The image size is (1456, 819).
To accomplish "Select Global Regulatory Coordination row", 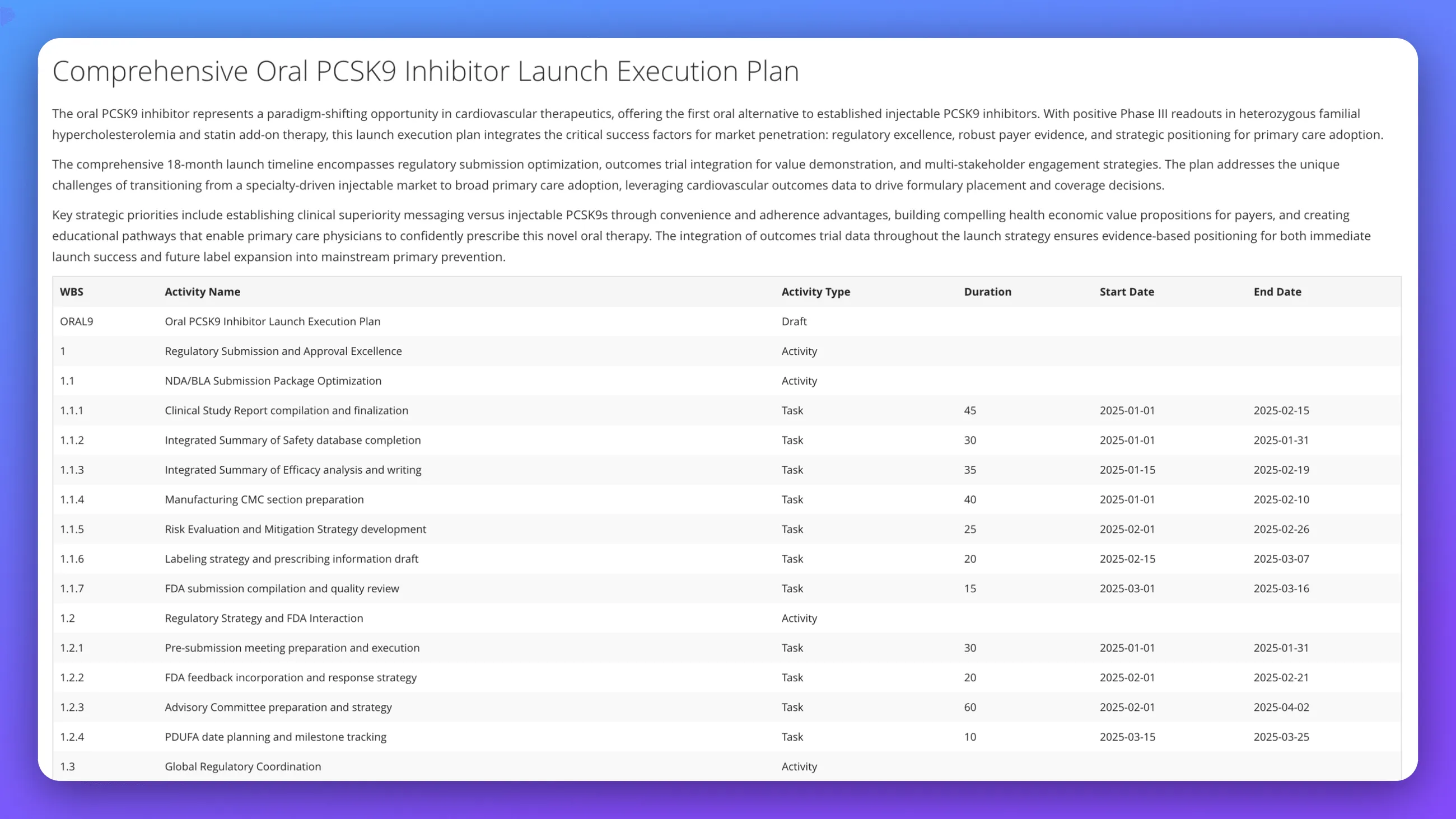I will pyautogui.click(x=242, y=766).
